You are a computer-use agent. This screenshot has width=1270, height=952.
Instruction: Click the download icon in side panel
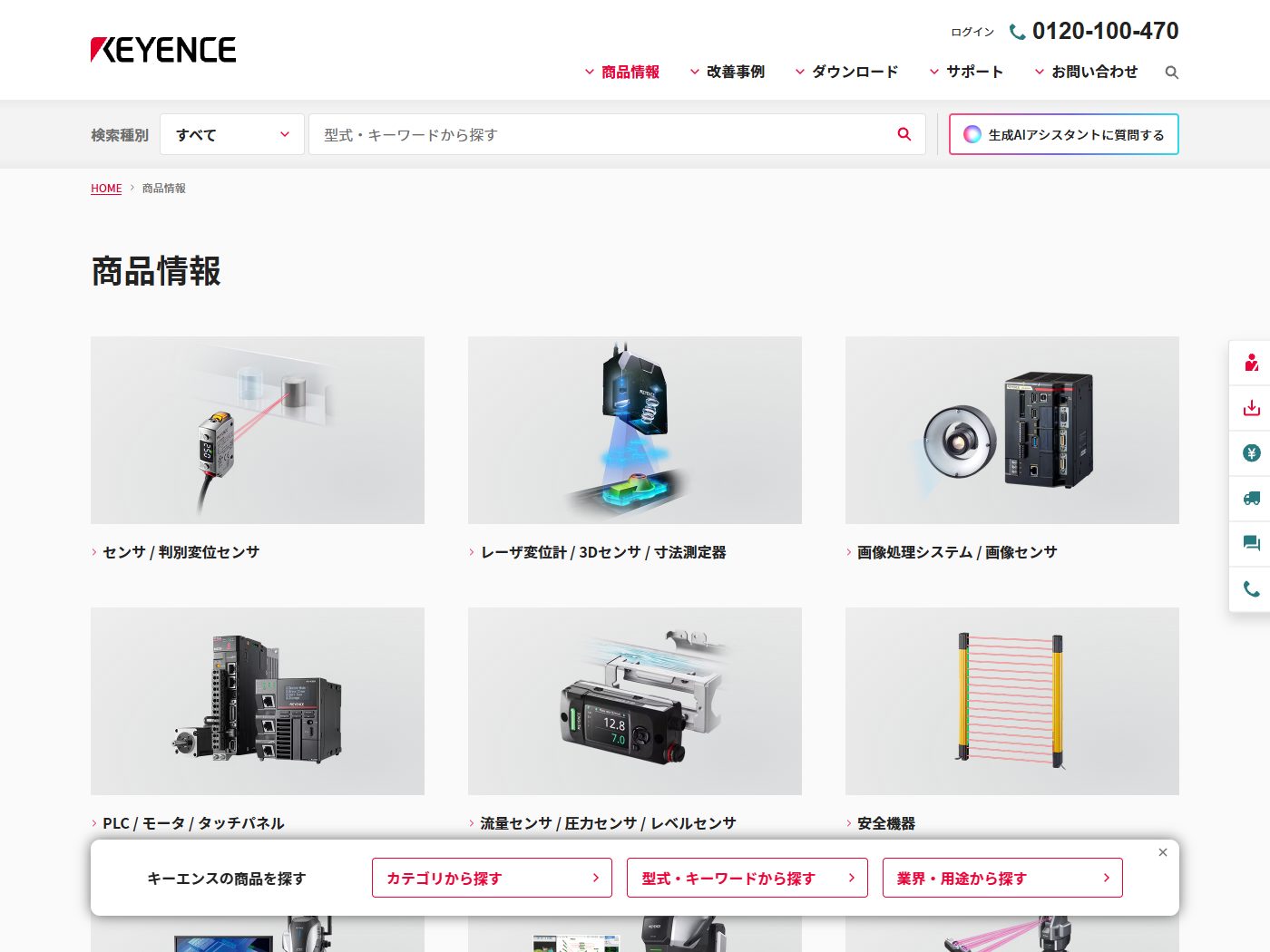pyautogui.click(x=1251, y=408)
